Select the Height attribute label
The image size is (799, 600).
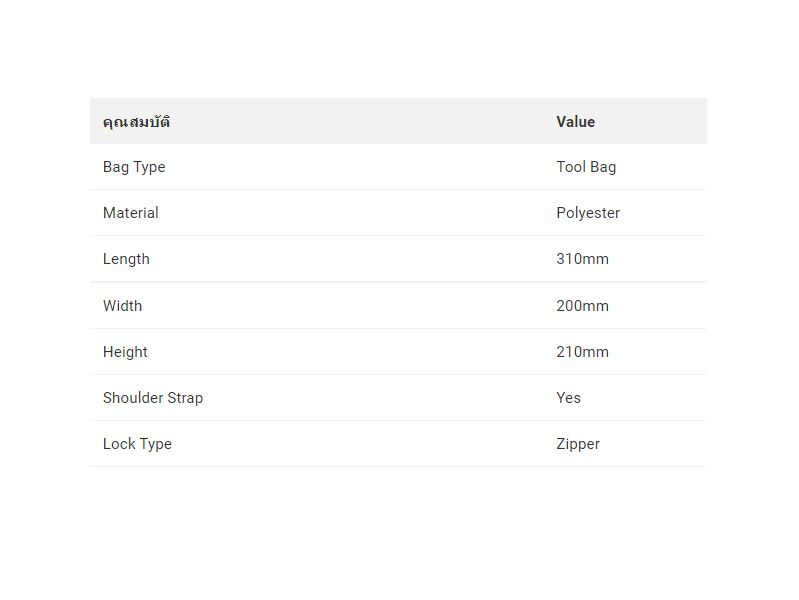pyautogui.click(x=125, y=352)
